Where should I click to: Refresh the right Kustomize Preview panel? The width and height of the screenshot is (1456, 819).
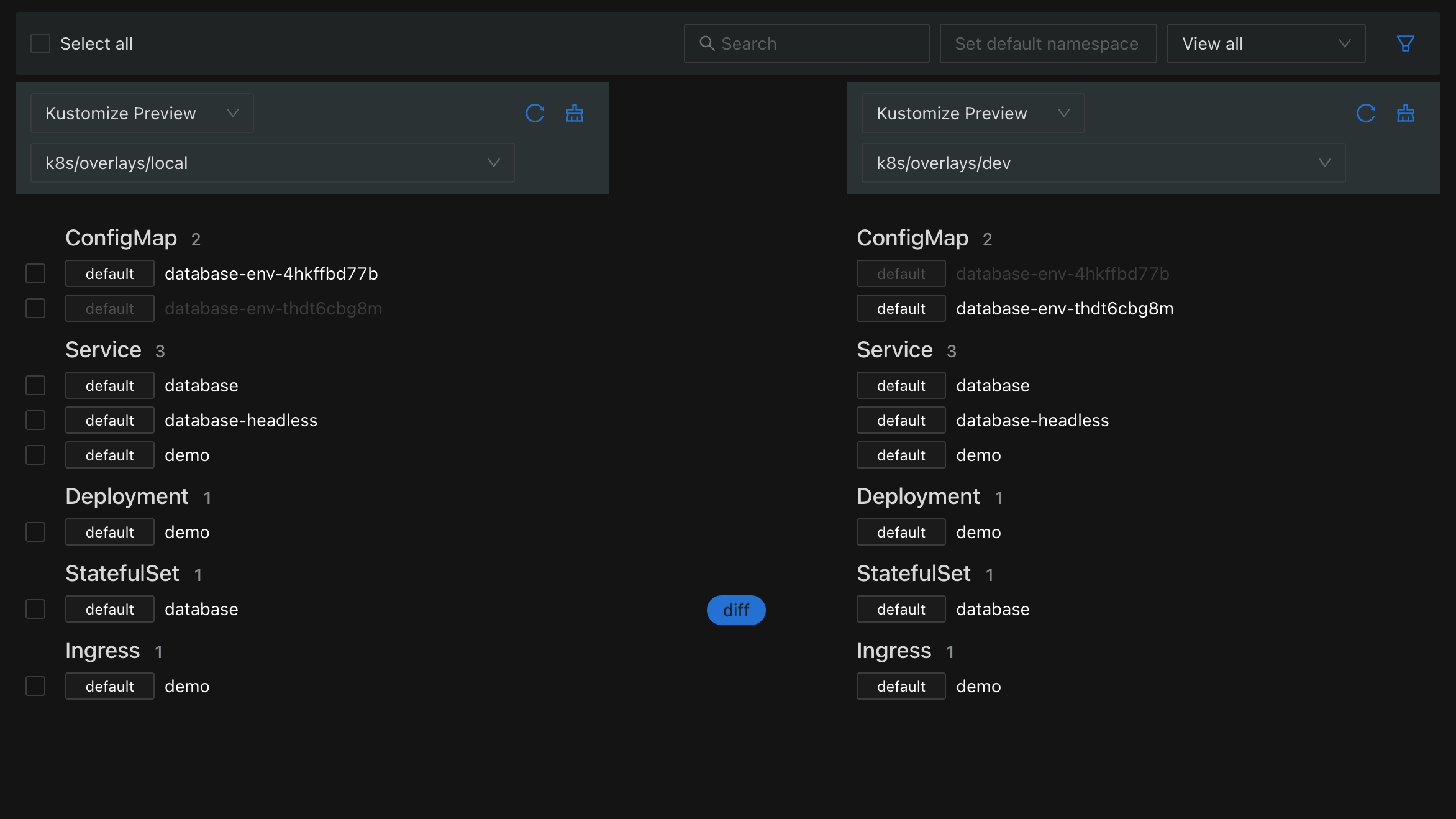coord(1366,113)
